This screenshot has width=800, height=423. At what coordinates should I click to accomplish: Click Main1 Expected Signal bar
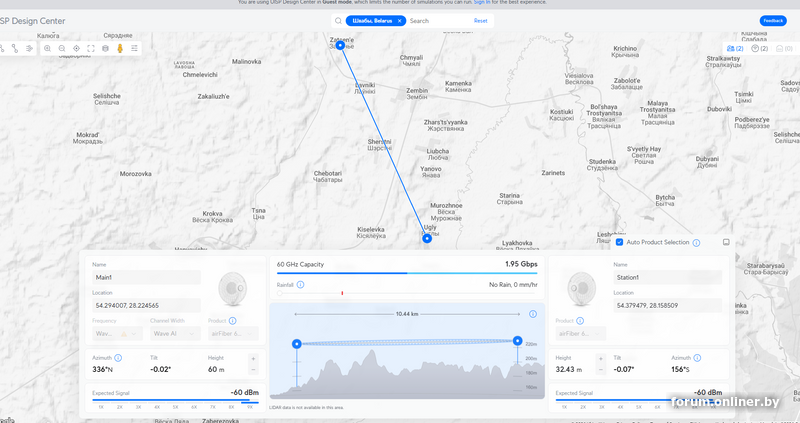[x=175, y=401]
